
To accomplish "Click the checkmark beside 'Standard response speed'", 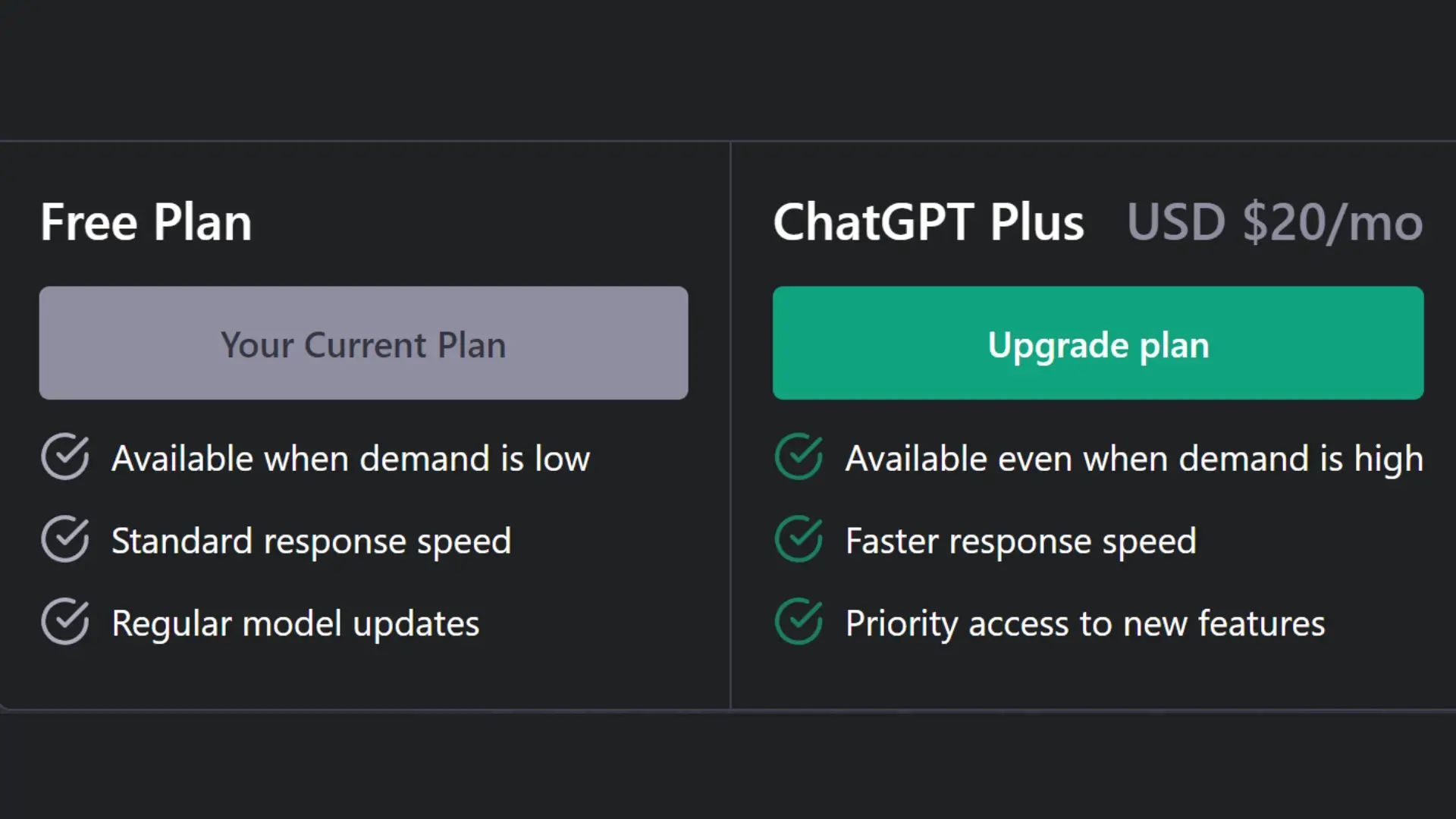I will tap(64, 540).
